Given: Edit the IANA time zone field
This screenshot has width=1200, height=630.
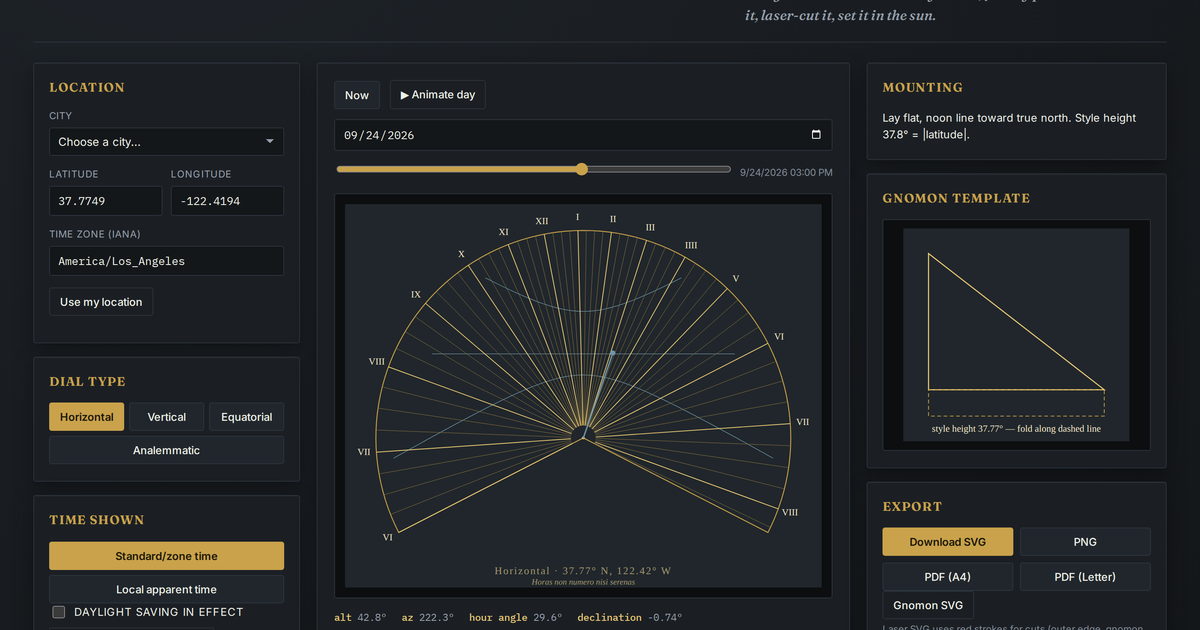Looking at the screenshot, I should click(x=166, y=261).
